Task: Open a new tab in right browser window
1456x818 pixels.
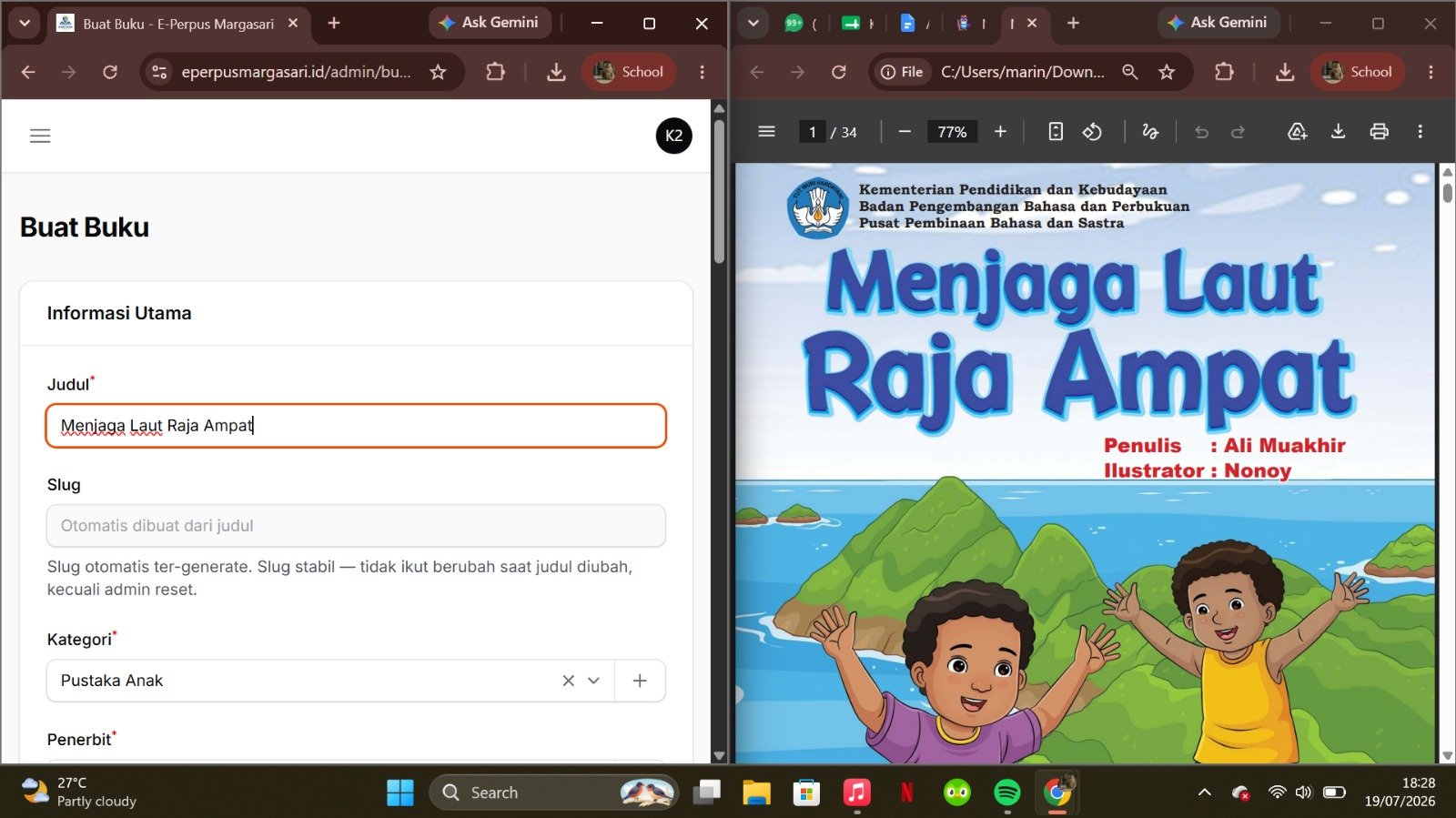Action: [x=1073, y=24]
